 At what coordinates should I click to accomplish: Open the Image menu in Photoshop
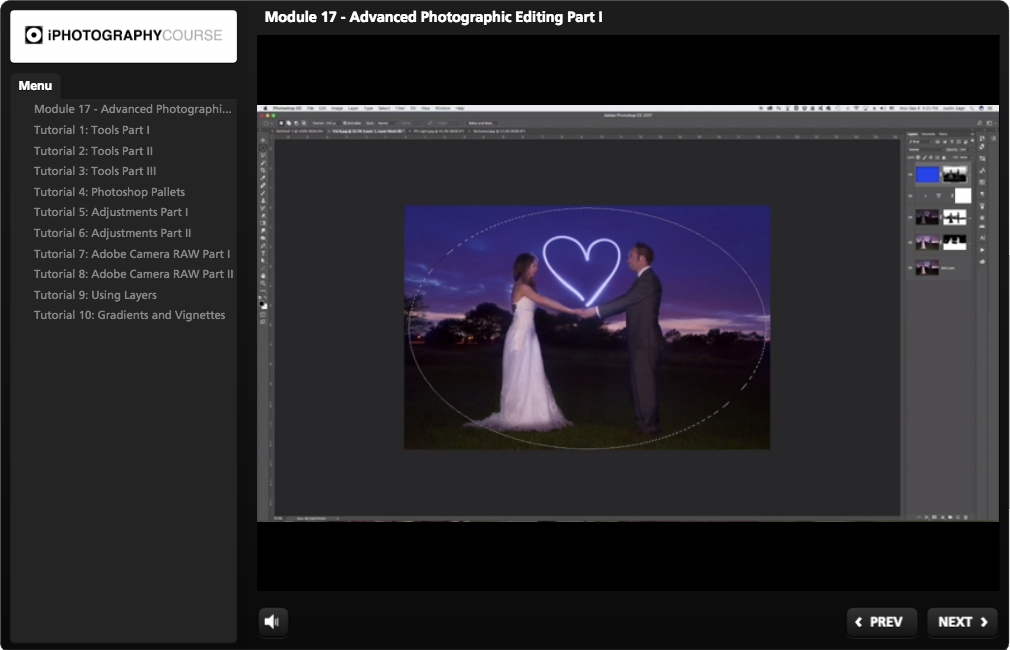[336, 108]
